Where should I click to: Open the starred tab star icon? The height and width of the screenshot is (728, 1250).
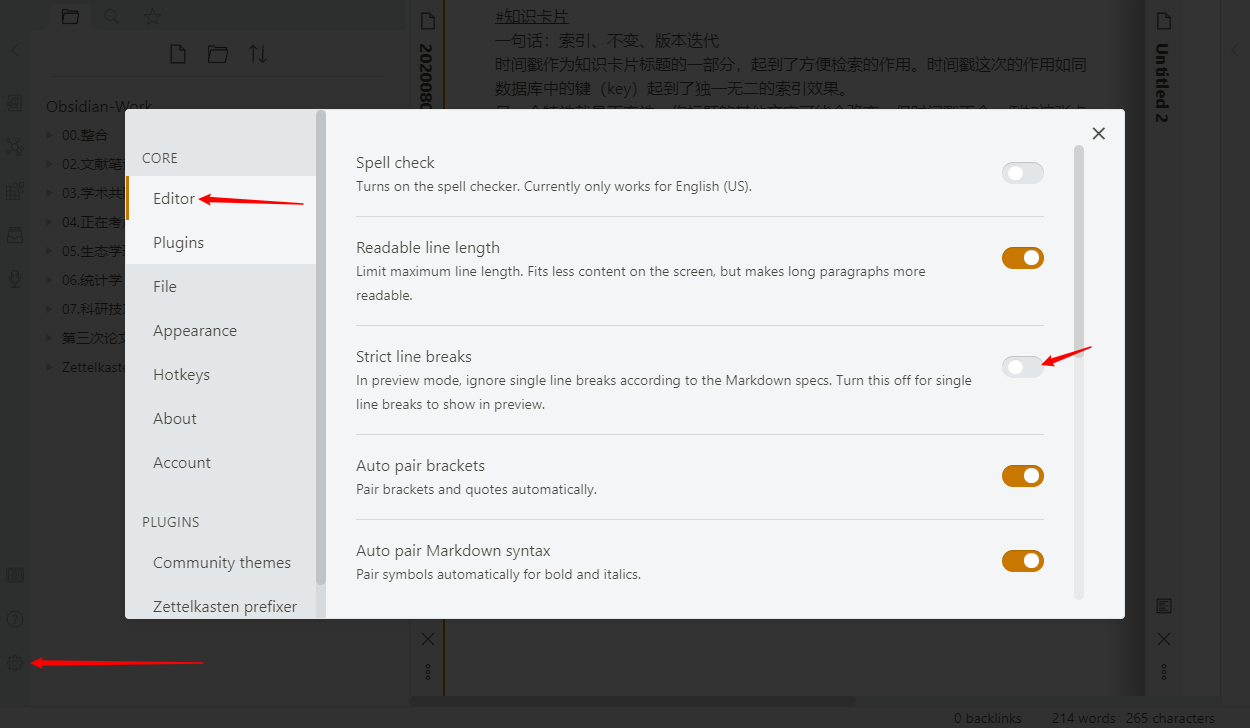152,17
